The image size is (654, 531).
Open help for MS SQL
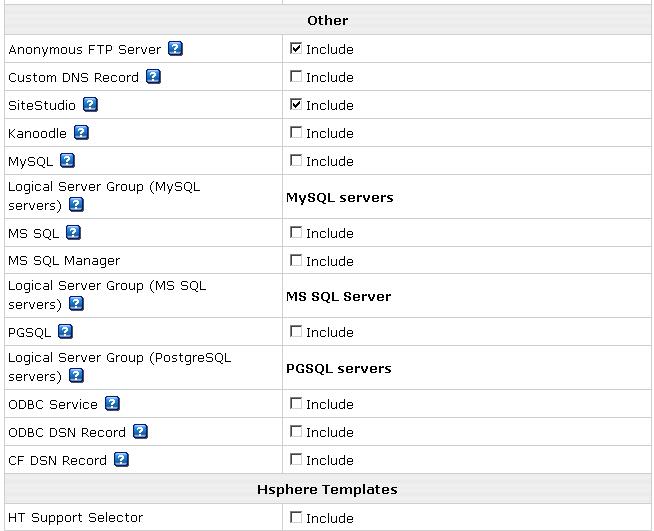(x=73, y=232)
